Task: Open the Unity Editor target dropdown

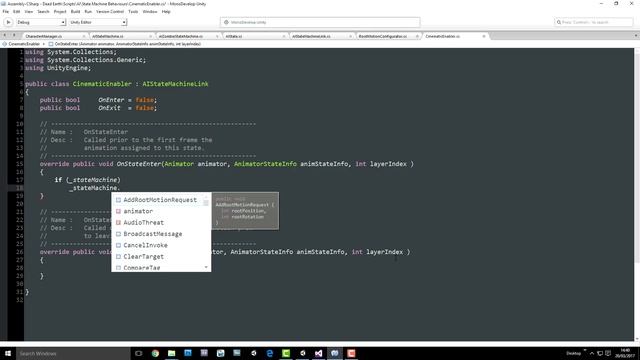Action: (x=98, y=22)
